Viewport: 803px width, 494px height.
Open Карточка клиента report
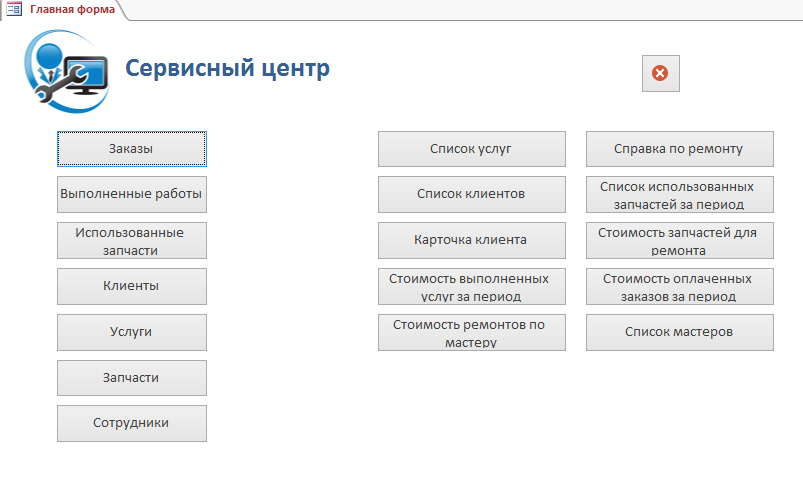(471, 240)
